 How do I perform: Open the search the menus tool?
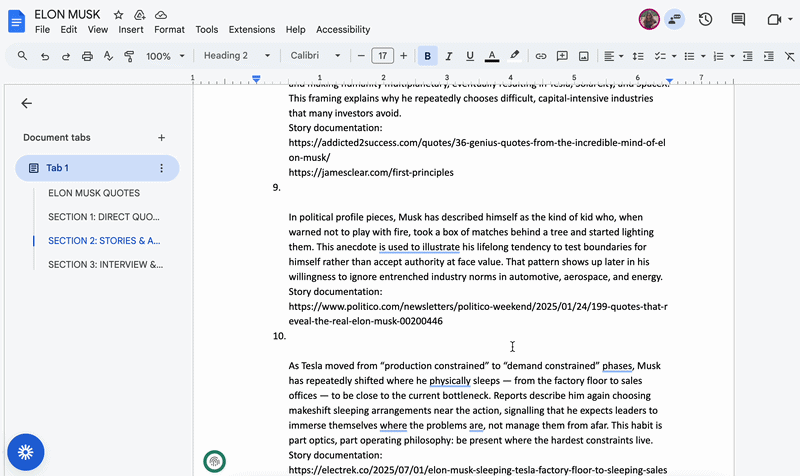[22, 56]
